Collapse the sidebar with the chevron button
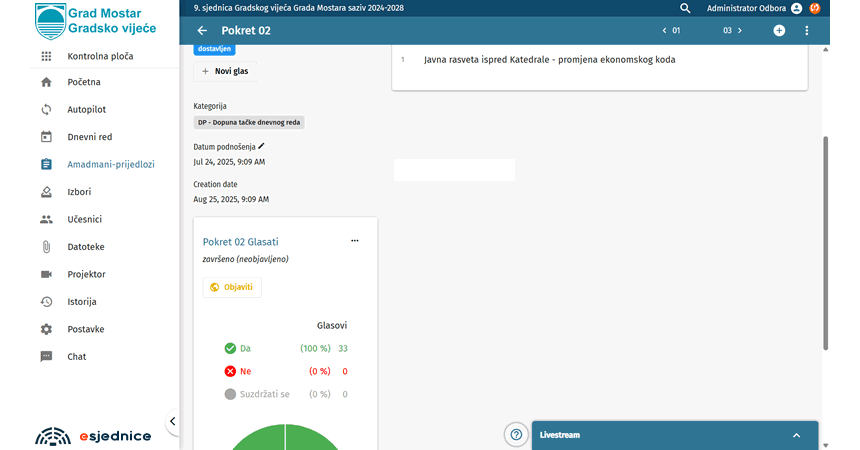Image resolution: width=860 pixels, height=450 pixels. tap(172, 422)
